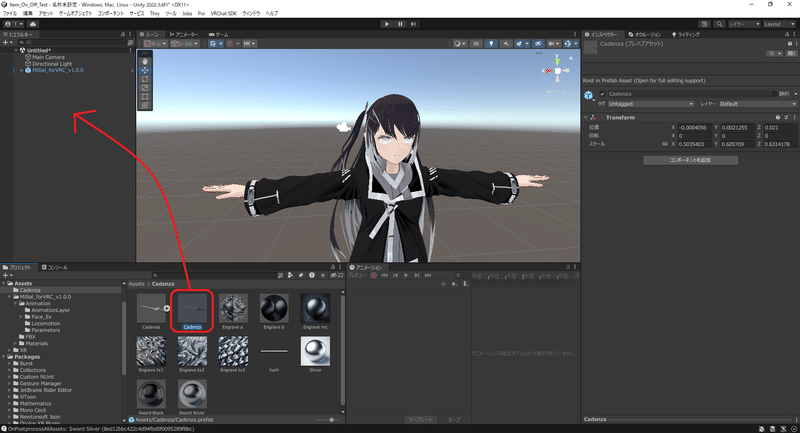Select the Engrave a material thumbnail
This screenshot has width=800, height=433.
click(233, 308)
